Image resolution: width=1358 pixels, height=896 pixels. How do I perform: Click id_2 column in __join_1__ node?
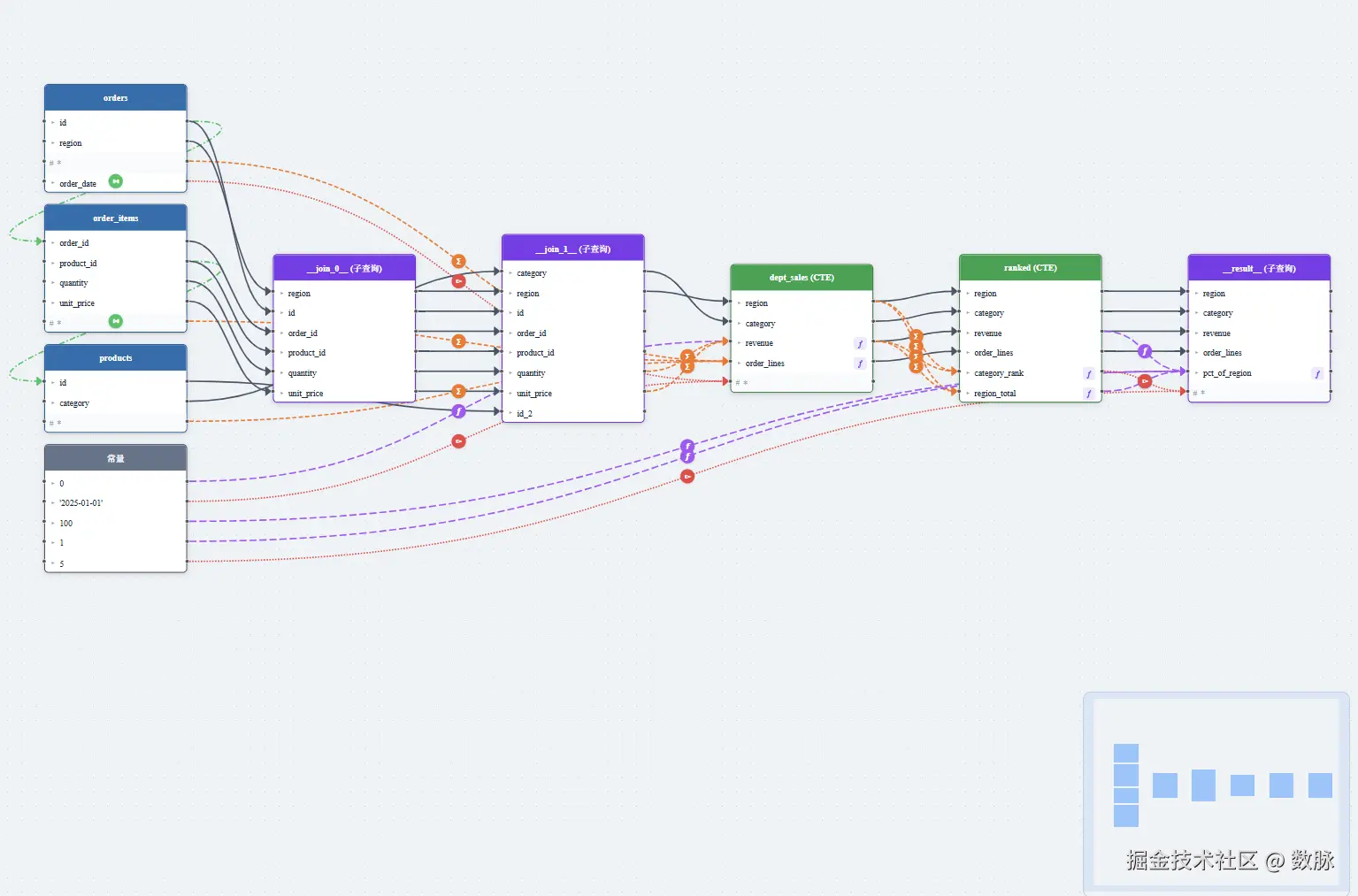pyautogui.click(x=573, y=413)
